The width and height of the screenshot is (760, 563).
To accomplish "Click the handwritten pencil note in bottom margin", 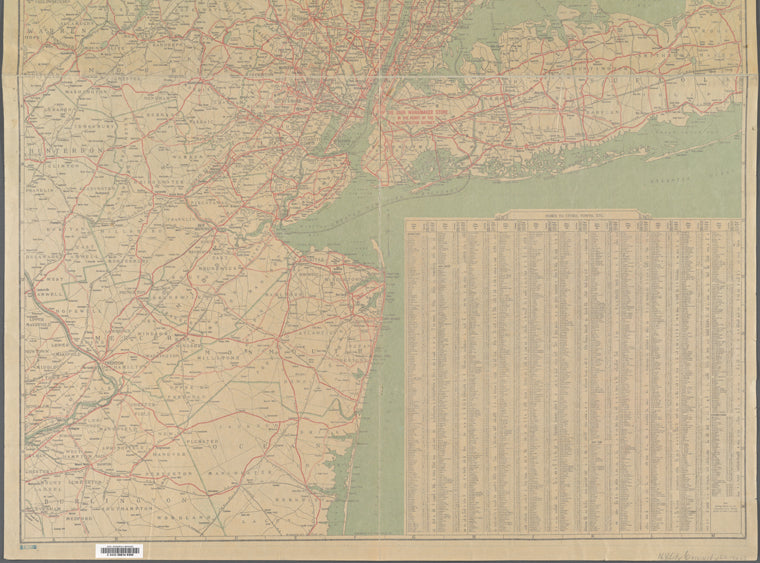I will click(701, 554).
